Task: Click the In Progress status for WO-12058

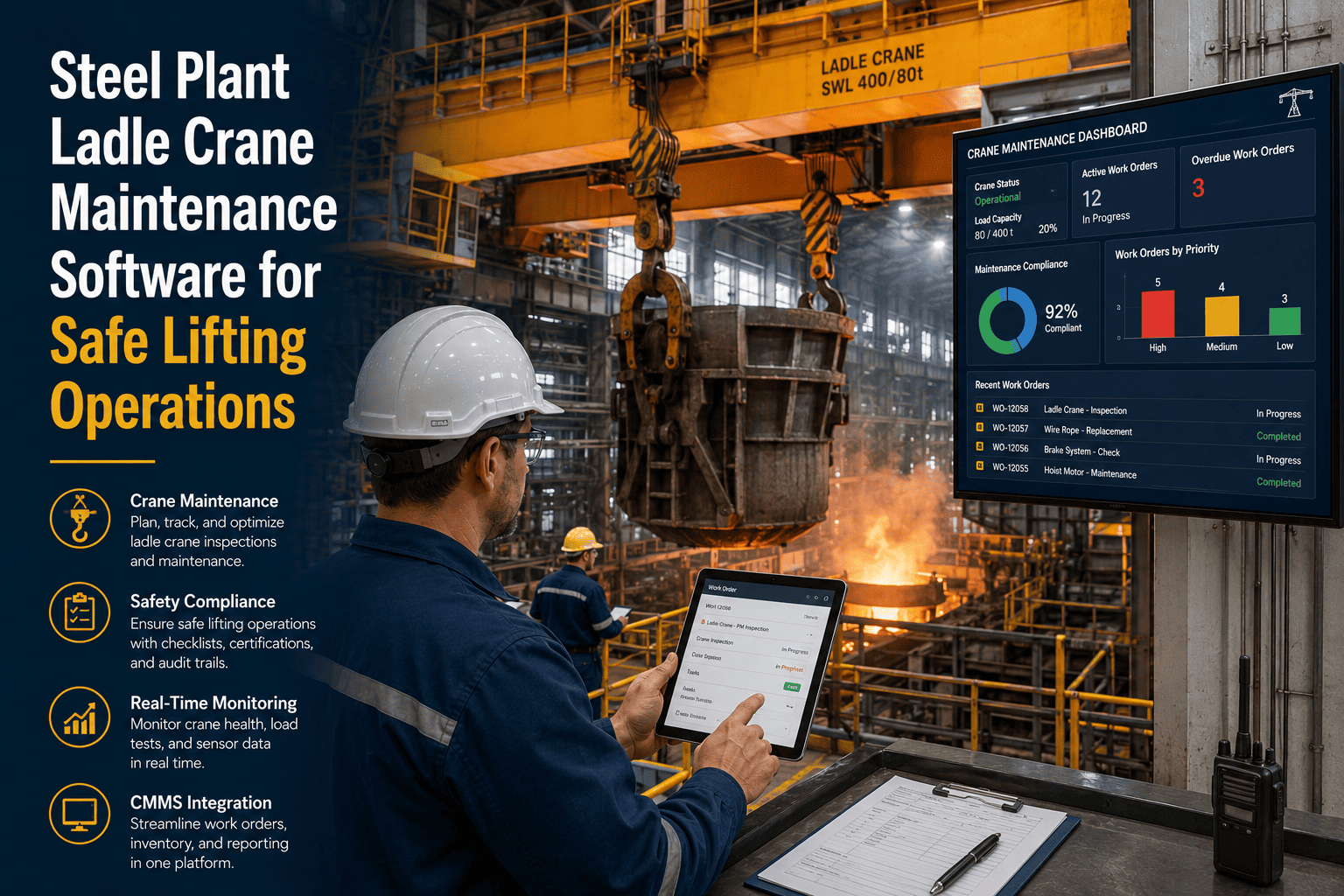Action: 1278,414
